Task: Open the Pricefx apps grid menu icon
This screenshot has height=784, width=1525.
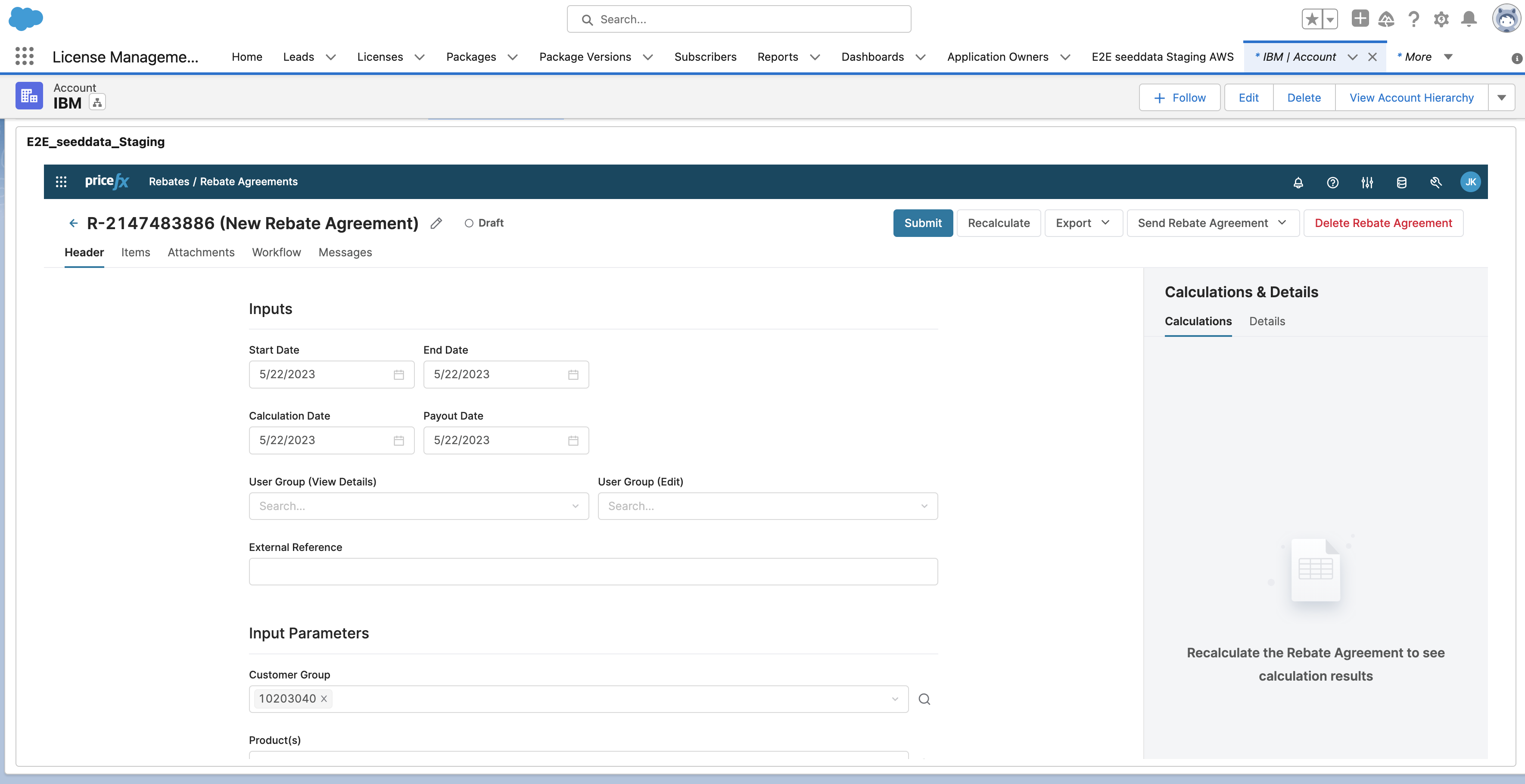Action: point(61,182)
